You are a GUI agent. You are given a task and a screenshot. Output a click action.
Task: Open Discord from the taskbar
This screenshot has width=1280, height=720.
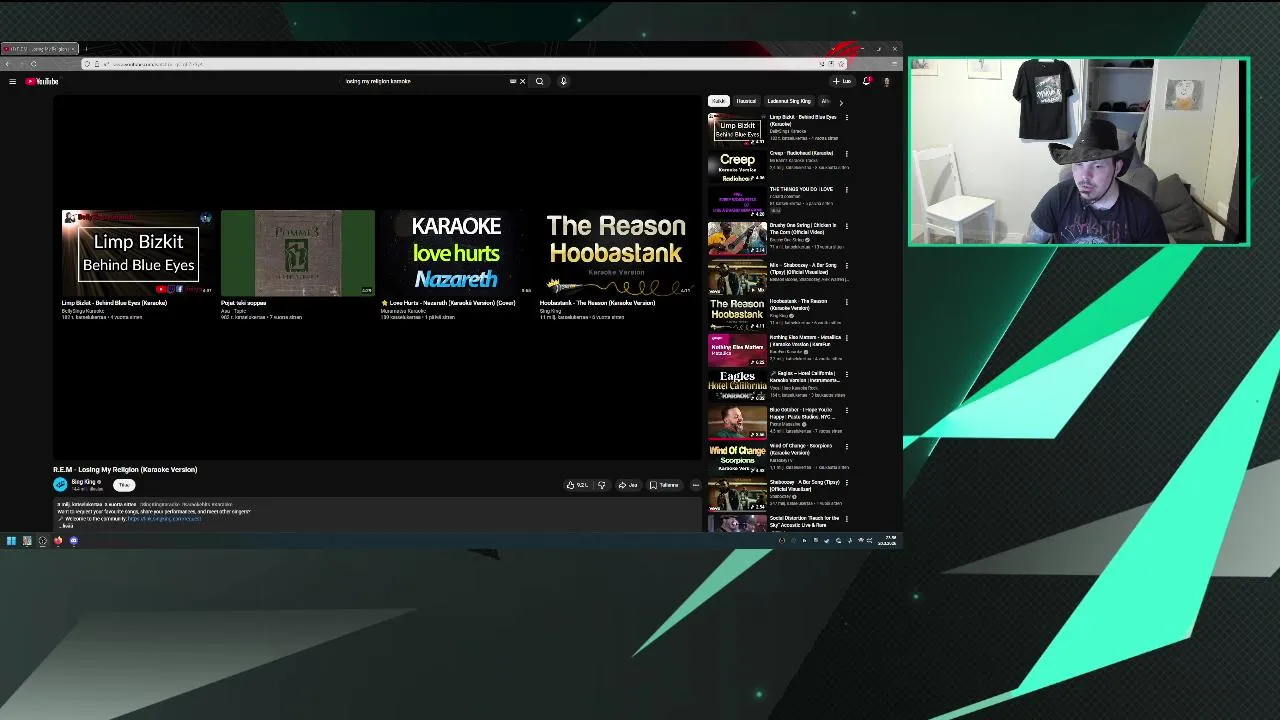(73, 541)
